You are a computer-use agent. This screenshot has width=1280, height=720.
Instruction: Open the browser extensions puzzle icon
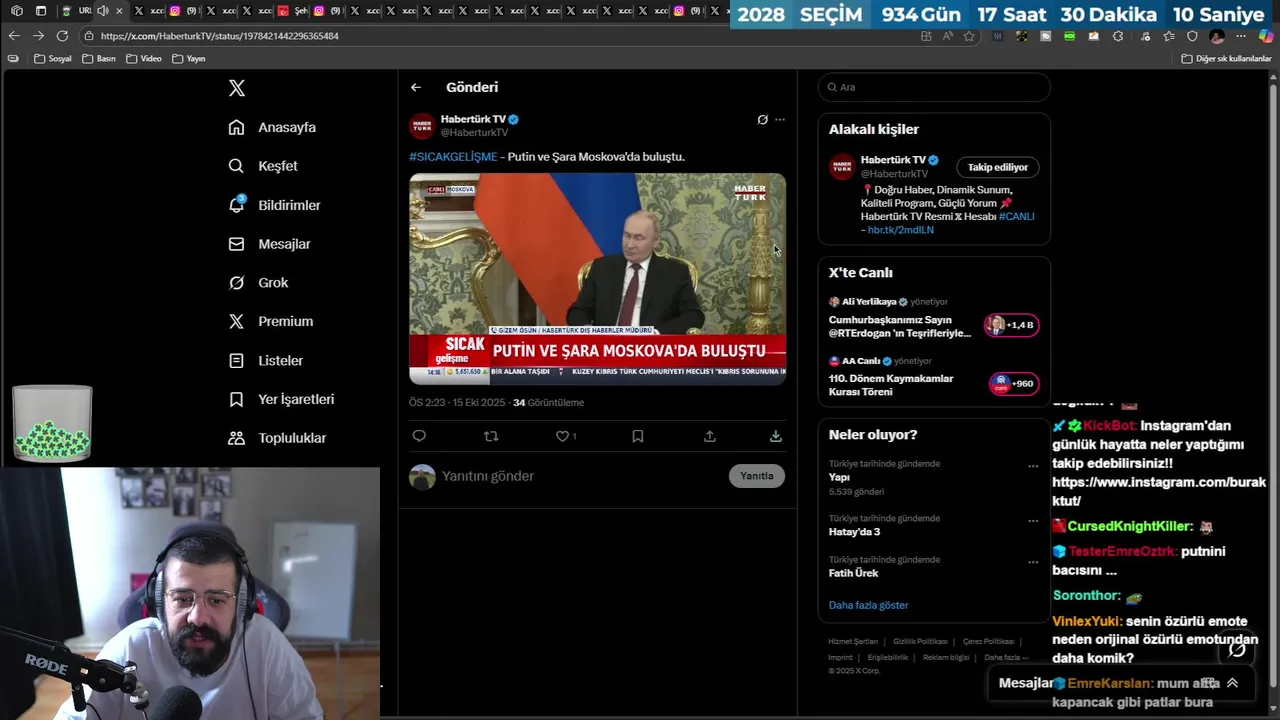point(1118,36)
